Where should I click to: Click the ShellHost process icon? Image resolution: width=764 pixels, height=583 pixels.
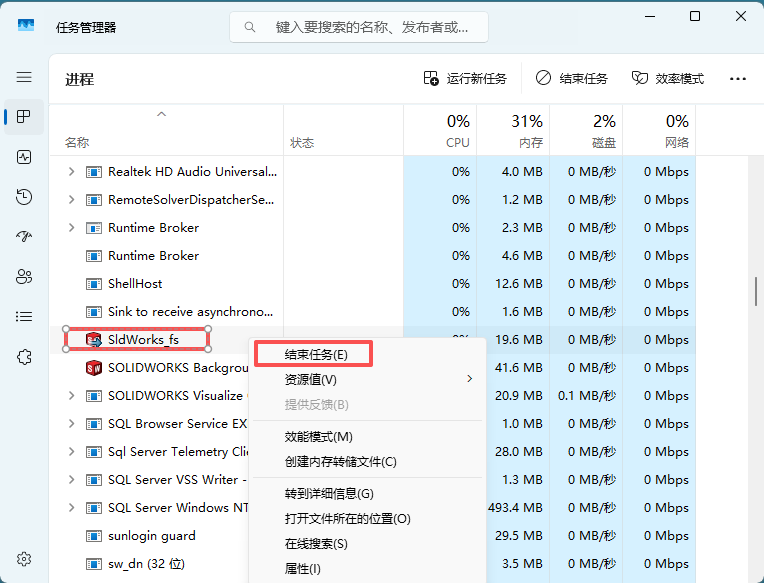click(x=94, y=283)
